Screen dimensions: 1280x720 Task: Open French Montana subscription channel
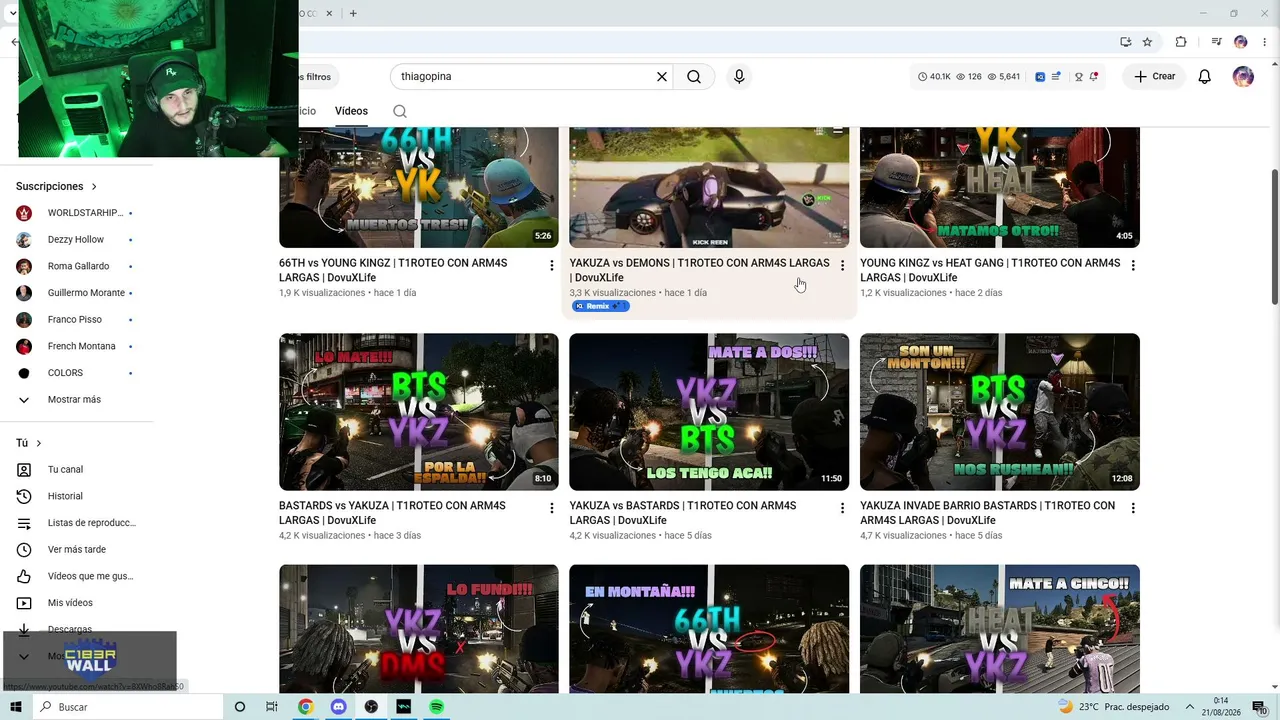pos(76,346)
